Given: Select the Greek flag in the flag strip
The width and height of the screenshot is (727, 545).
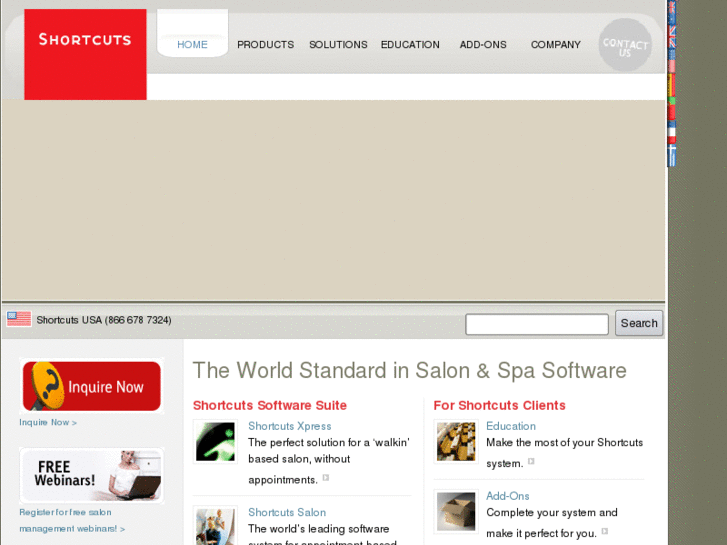Looking at the screenshot, I should point(672,155).
